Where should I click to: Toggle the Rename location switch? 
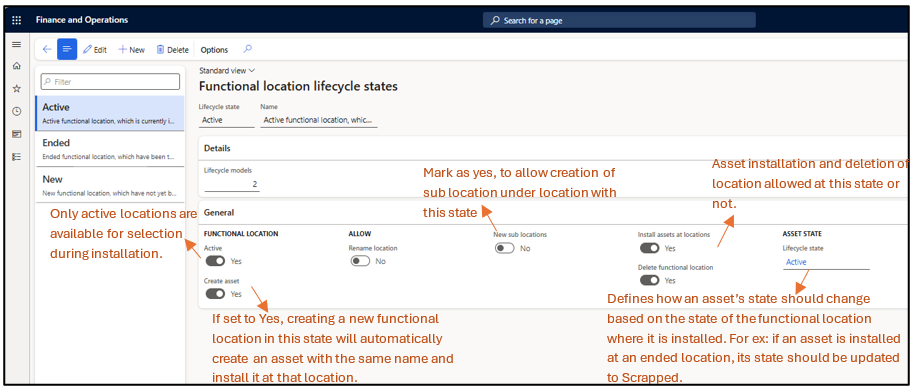click(x=360, y=261)
